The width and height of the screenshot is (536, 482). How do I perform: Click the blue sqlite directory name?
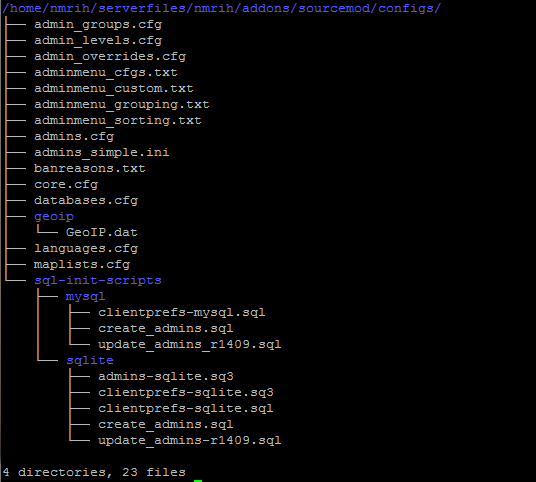pyautogui.click(x=90, y=361)
